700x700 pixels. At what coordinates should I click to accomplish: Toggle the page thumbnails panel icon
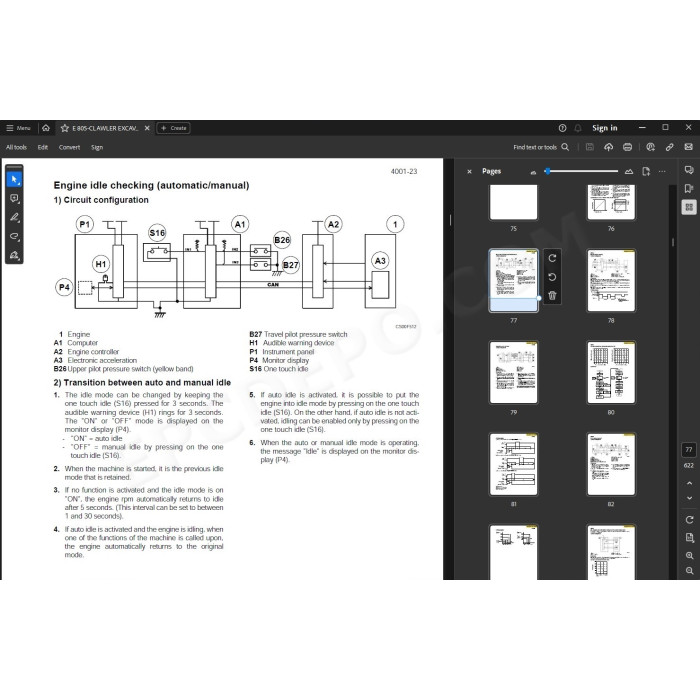[689, 207]
